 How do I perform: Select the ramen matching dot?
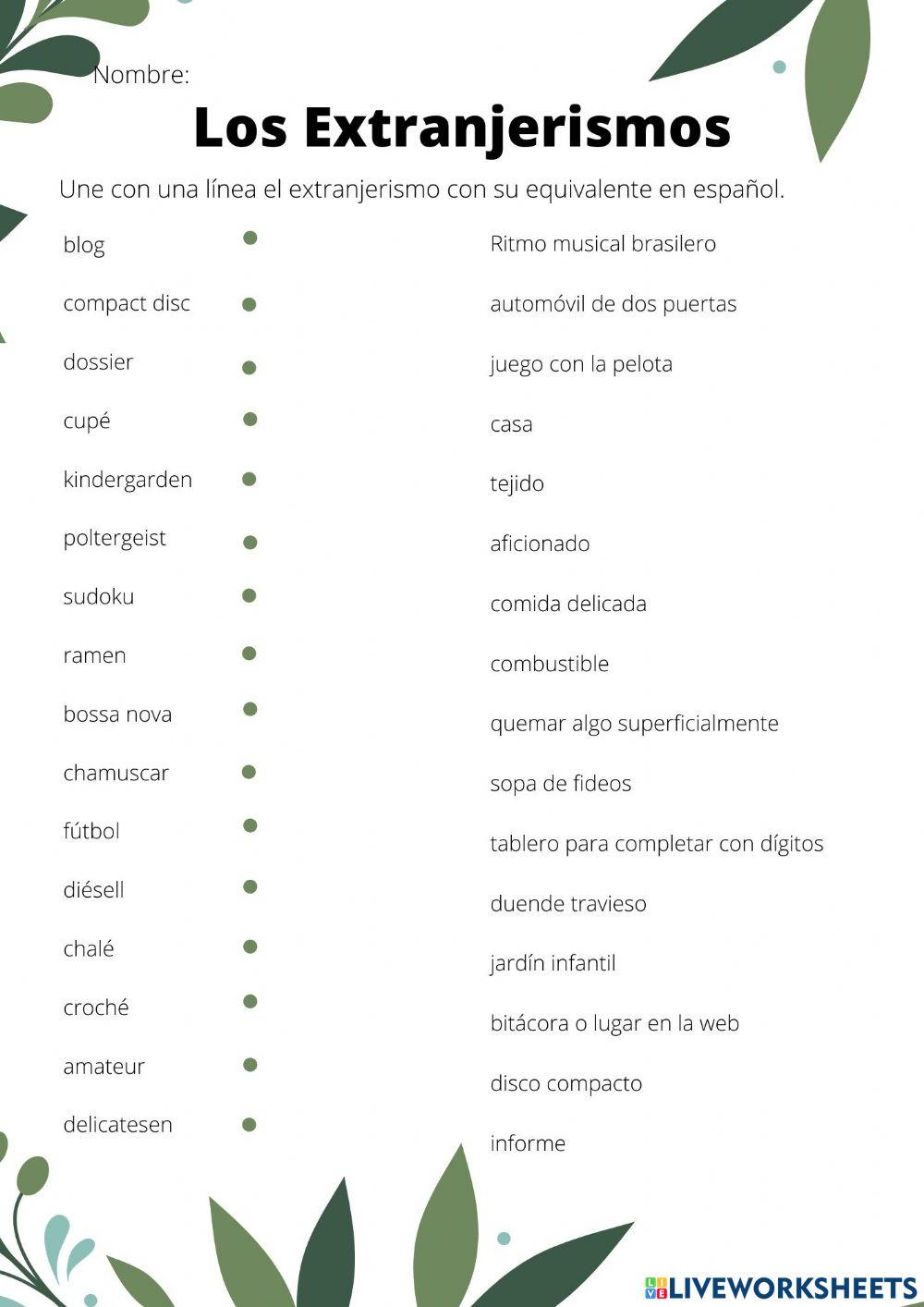[x=249, y=653]
